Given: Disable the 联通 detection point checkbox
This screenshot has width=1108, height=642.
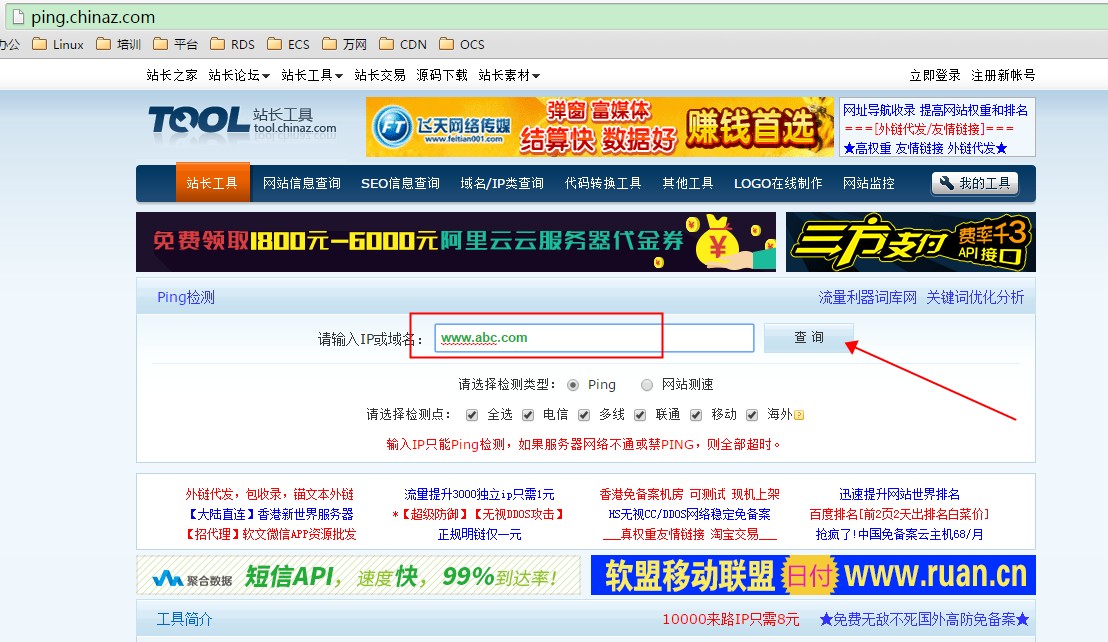Looking at the screenshot, I should 640,415.
